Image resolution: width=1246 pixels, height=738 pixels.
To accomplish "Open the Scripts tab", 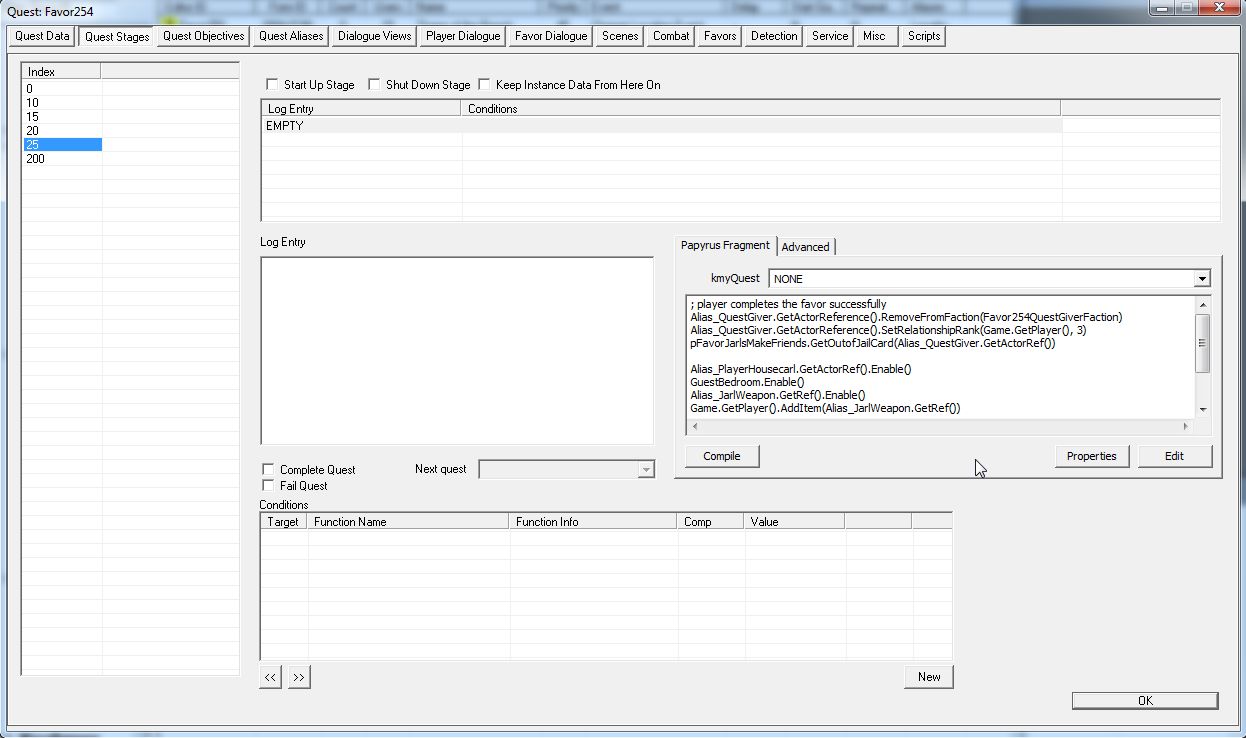I will click(x=923, y=36).
